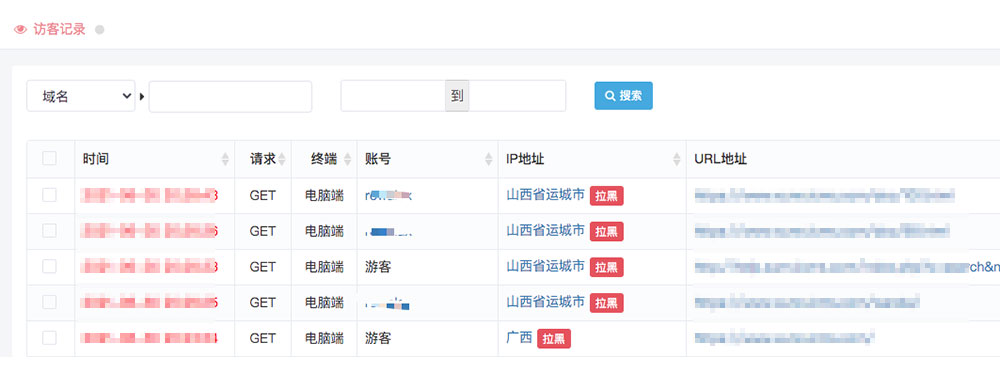This screenshot has height=370, width=1000.
Task: Click 游客 in the third row
Action: pyautogui.click(x=378, y=267)
